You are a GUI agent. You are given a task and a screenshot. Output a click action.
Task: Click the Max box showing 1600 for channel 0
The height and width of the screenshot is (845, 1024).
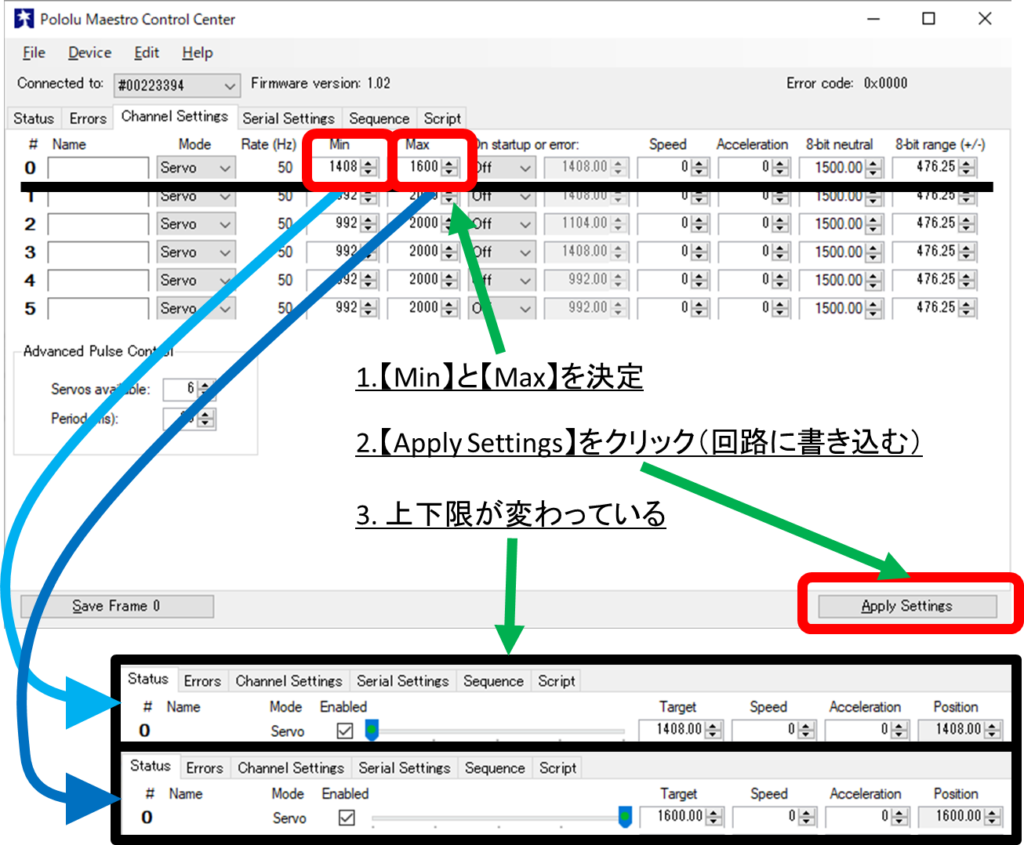(x=423, y=167)
